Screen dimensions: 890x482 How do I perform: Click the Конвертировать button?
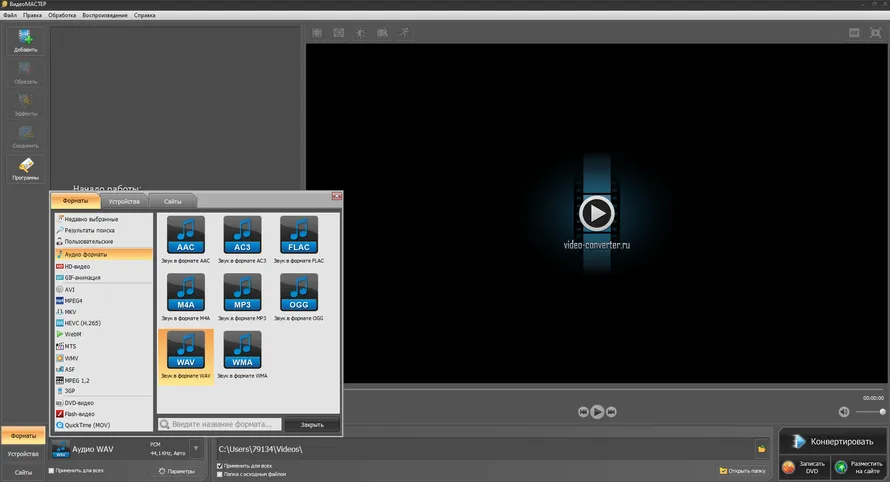(x=833, y=441)
